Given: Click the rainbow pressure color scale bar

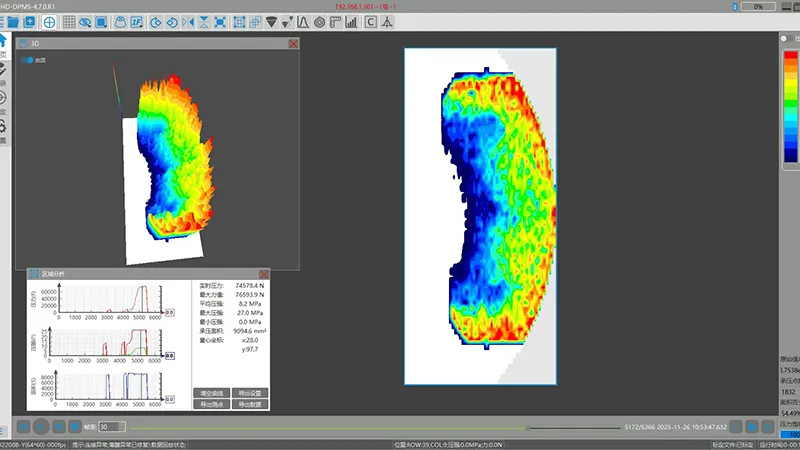Looking at the screenshot, I should click(791, 107).
